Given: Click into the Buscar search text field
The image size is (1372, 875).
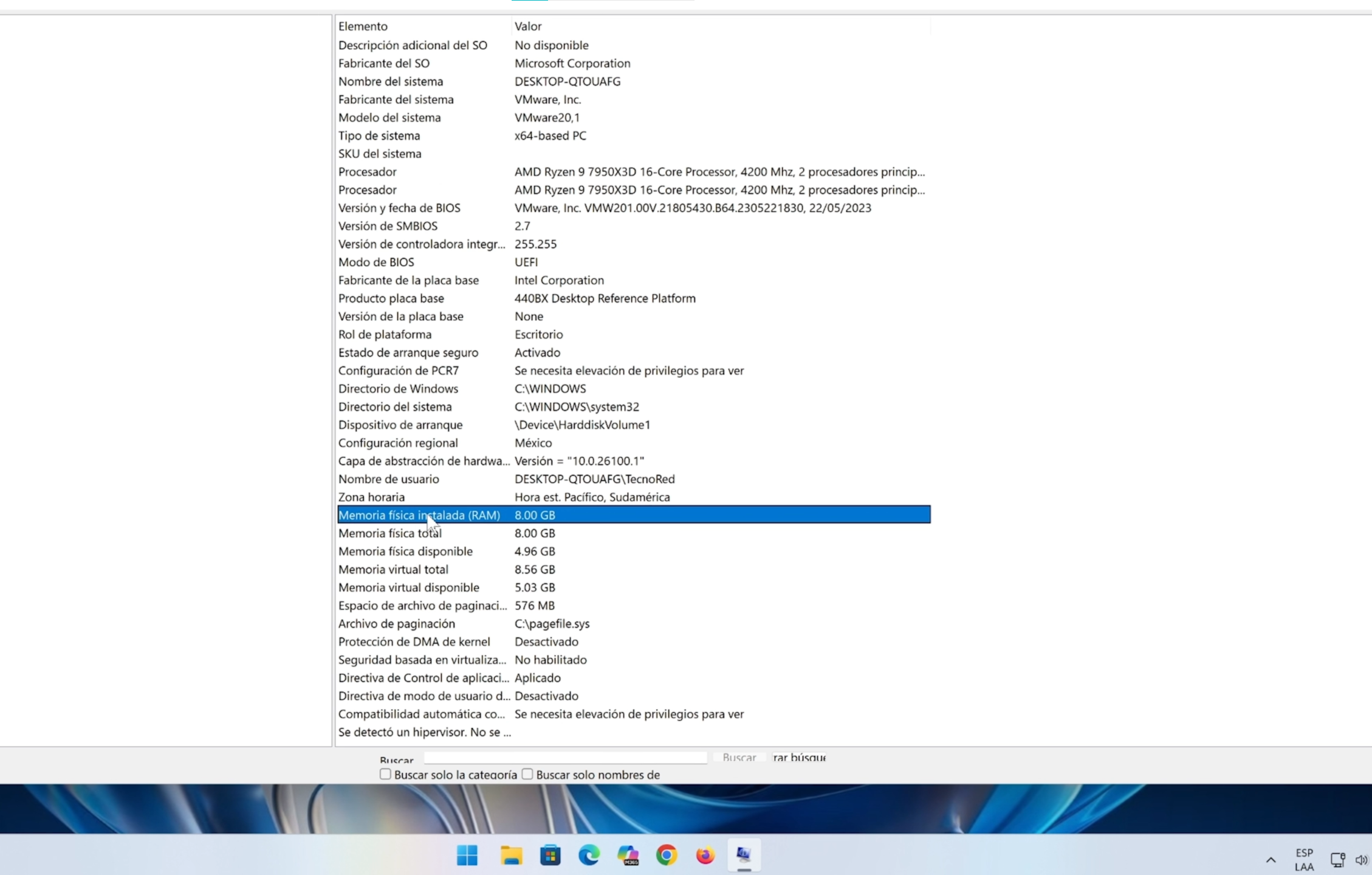Looking at the screenshot, I should [x=565, y=757].
